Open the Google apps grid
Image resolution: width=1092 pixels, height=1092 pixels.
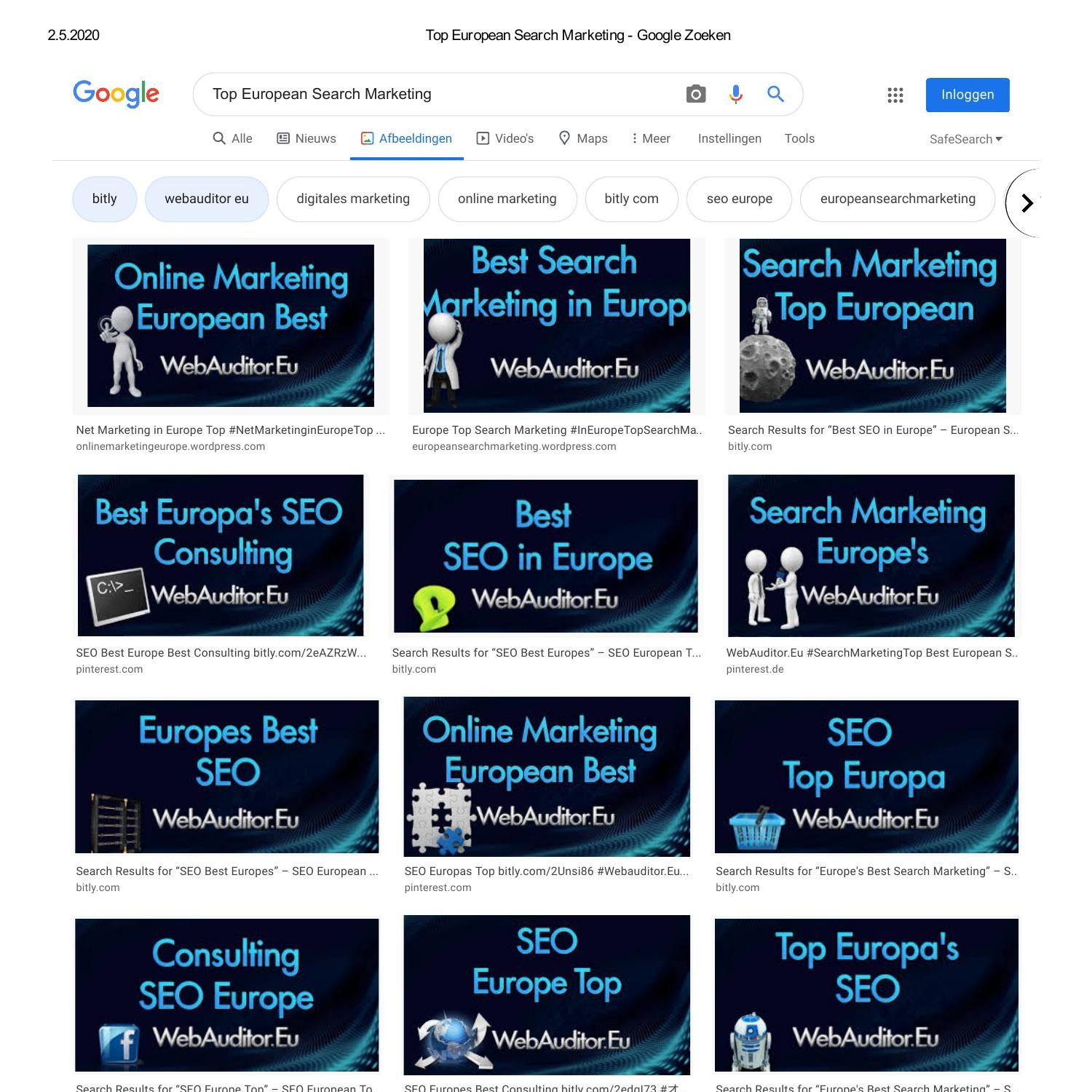(895, 95)
